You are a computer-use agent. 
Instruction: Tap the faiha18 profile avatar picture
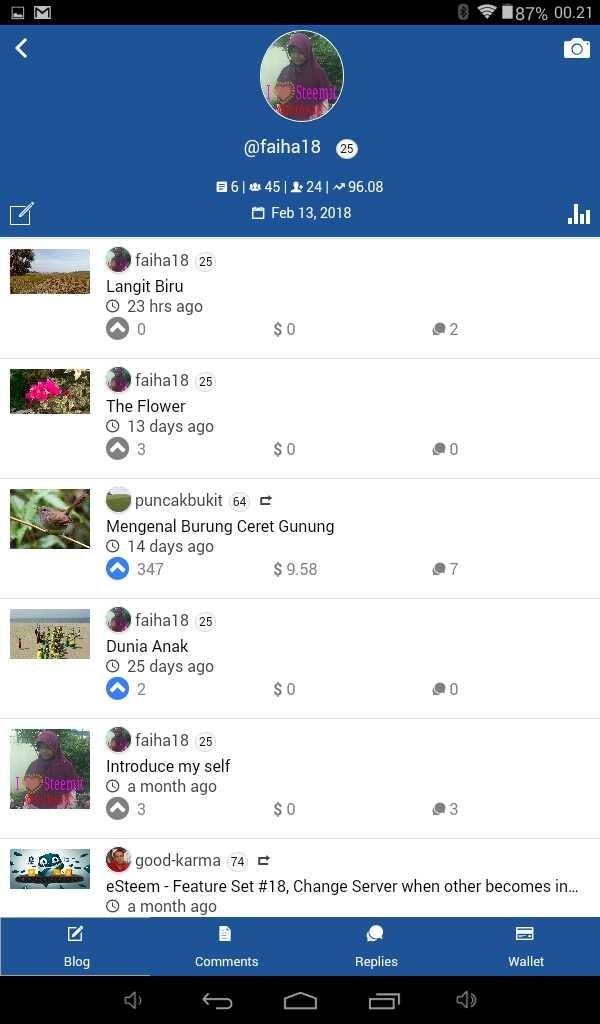[x=302, y=76]
